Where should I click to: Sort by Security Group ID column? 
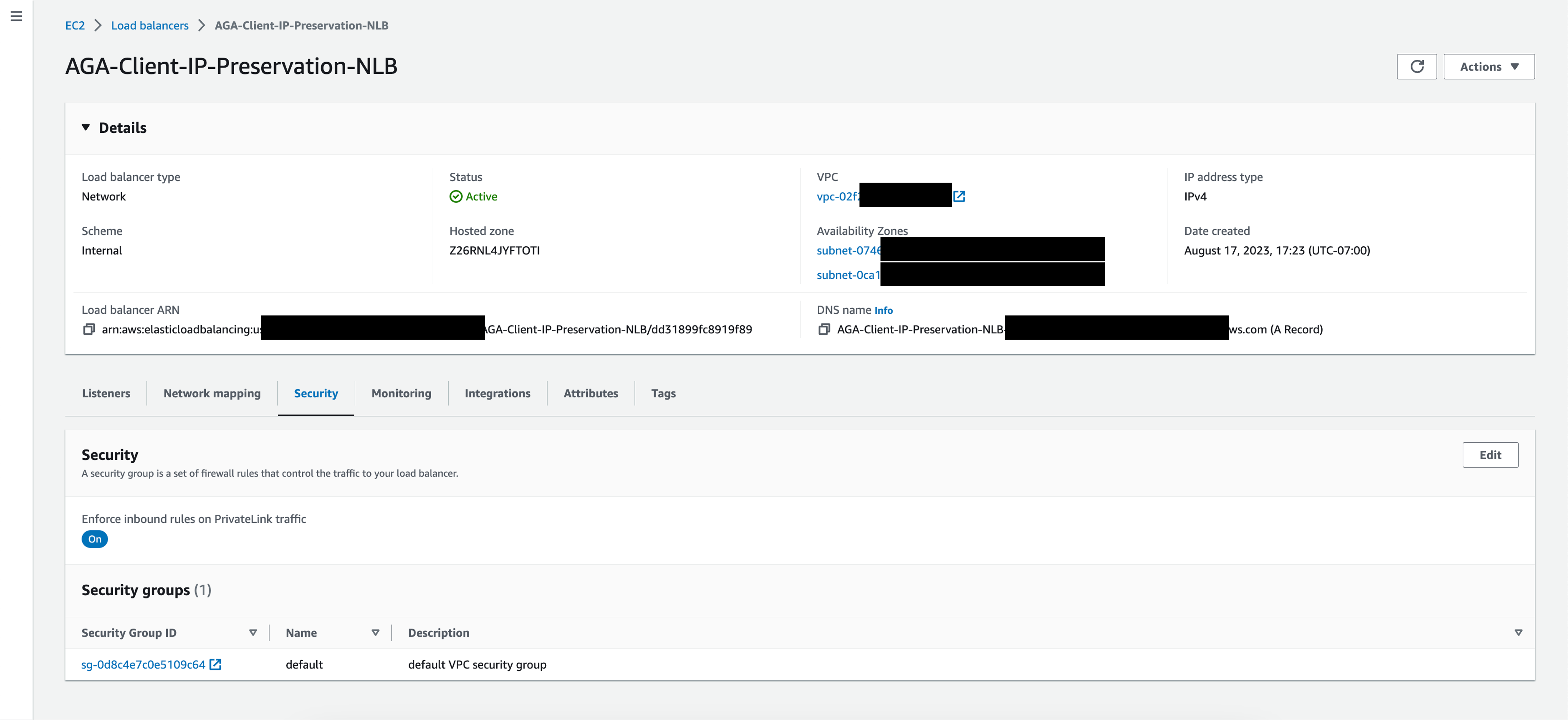tap(252, 633)
